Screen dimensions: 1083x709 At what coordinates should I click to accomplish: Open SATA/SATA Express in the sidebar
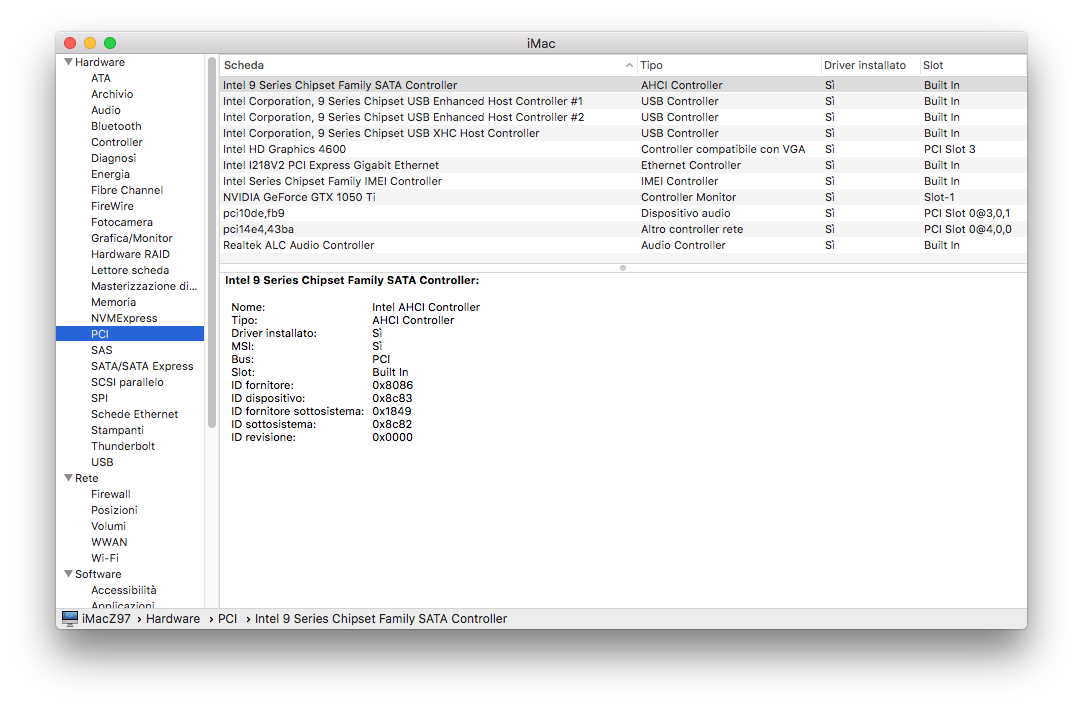coord(142,366)
